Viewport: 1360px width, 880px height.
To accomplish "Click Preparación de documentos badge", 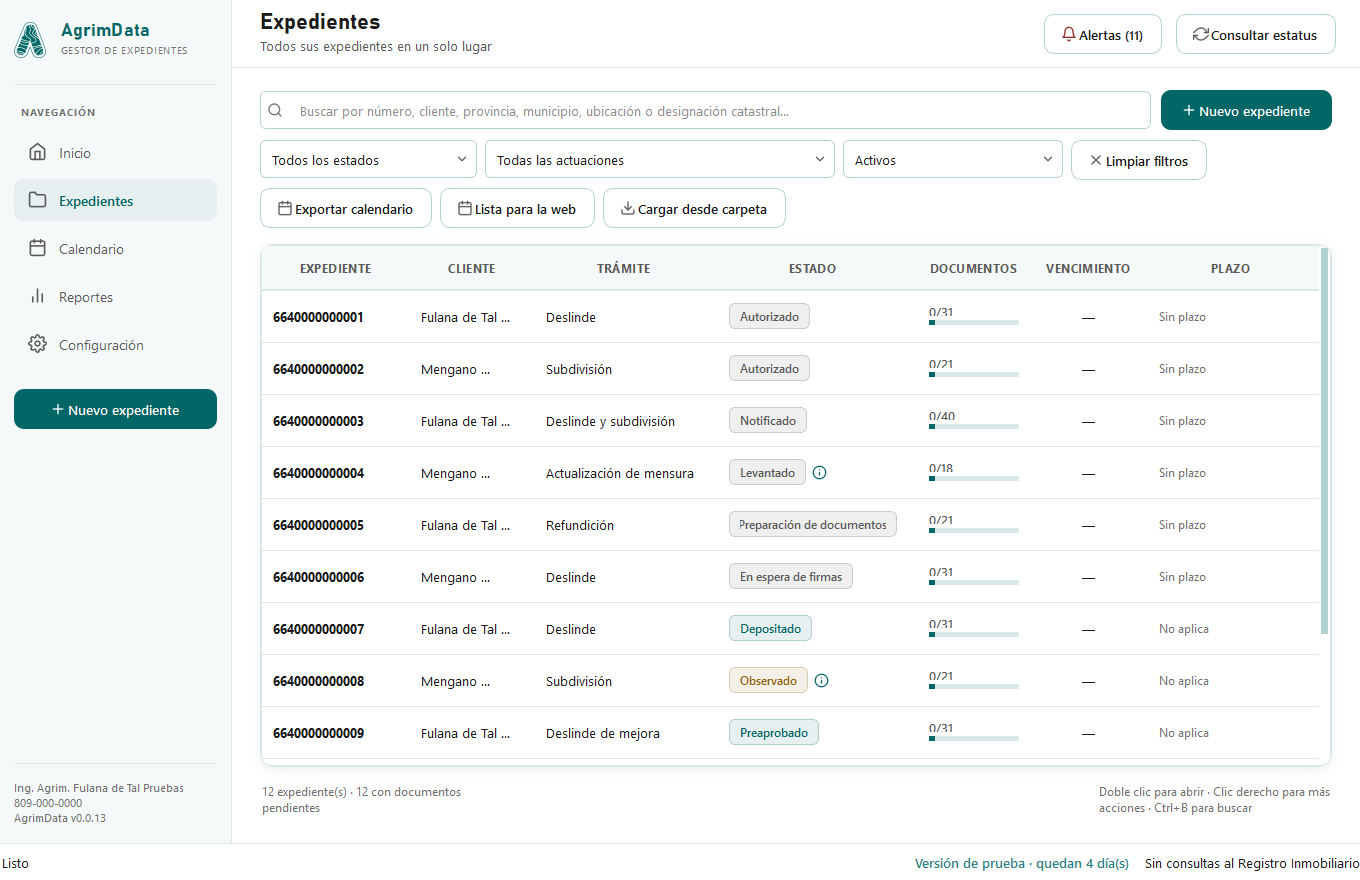I will (813, 524).
